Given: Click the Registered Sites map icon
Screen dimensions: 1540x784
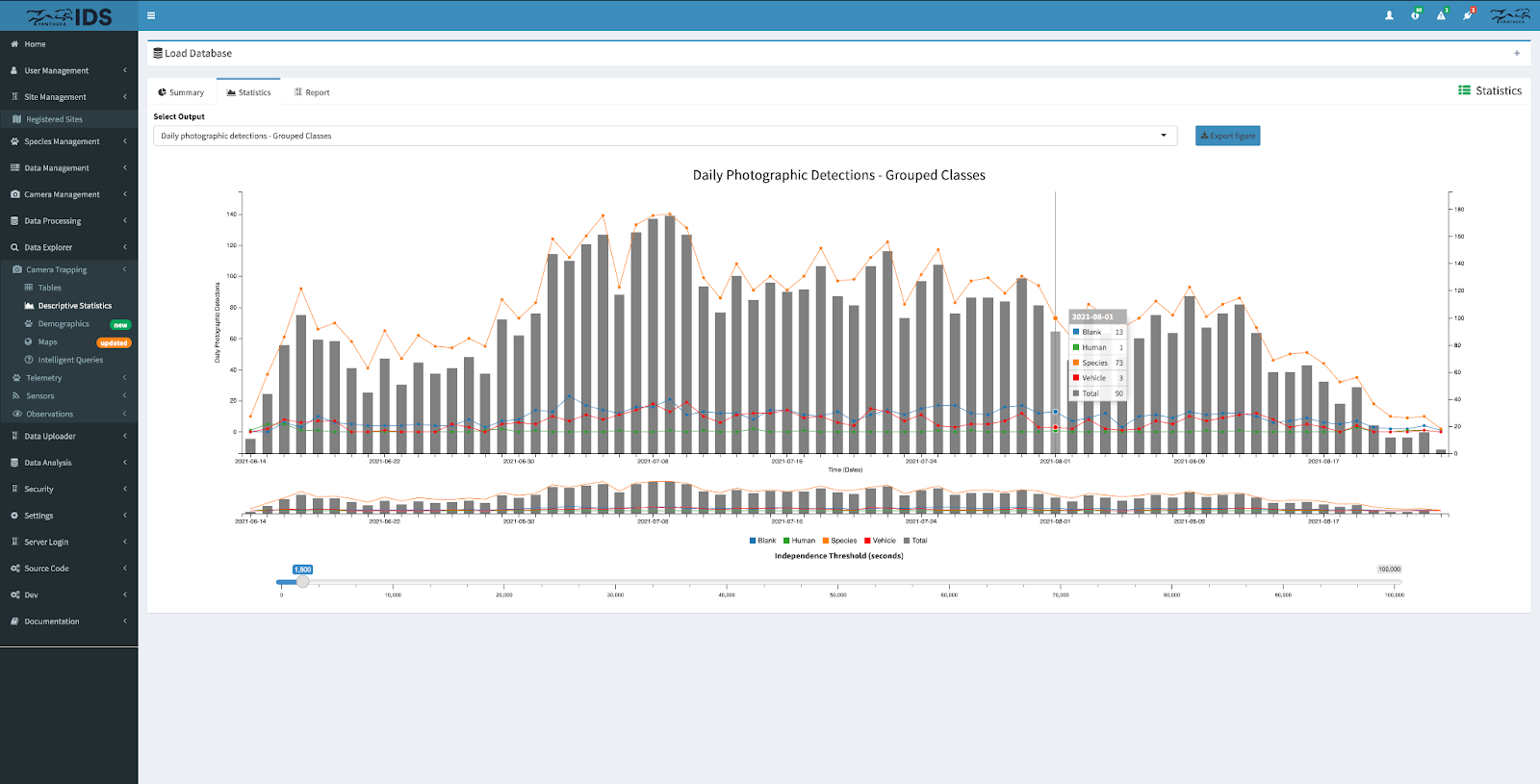Looking at the screenshot, I should pos(17,119).
